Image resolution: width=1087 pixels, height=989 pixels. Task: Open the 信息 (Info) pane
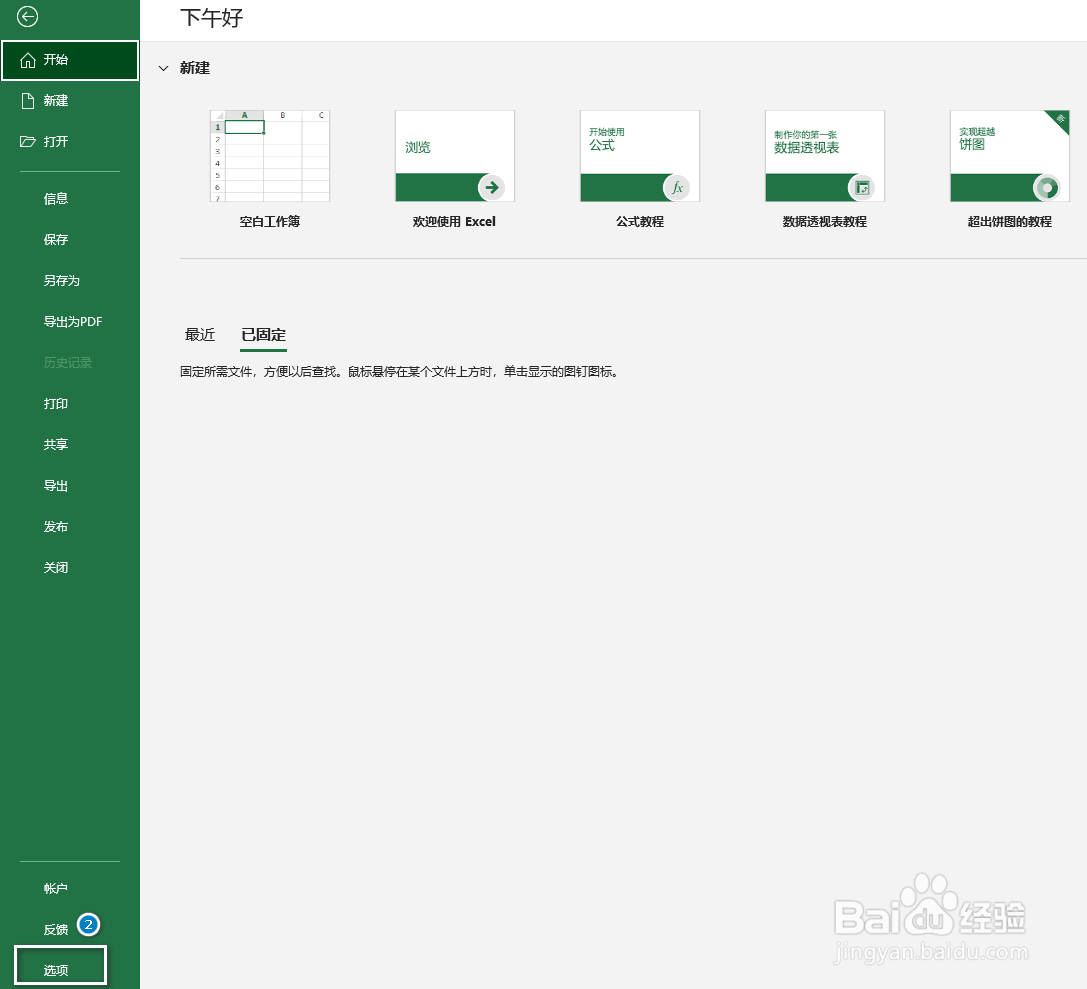(57, 198)
